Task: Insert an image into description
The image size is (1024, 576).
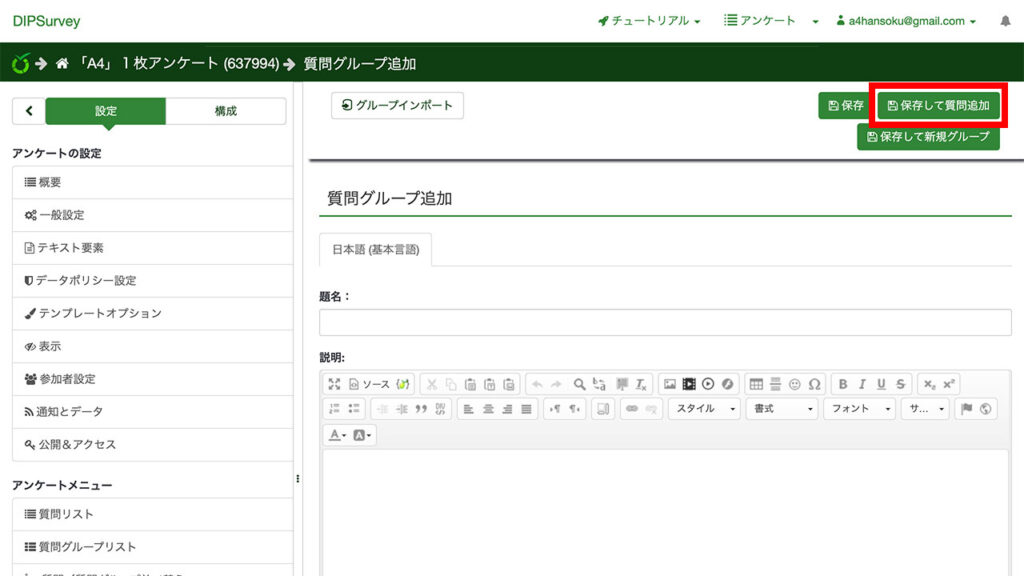Action: (x=669, y=384)
